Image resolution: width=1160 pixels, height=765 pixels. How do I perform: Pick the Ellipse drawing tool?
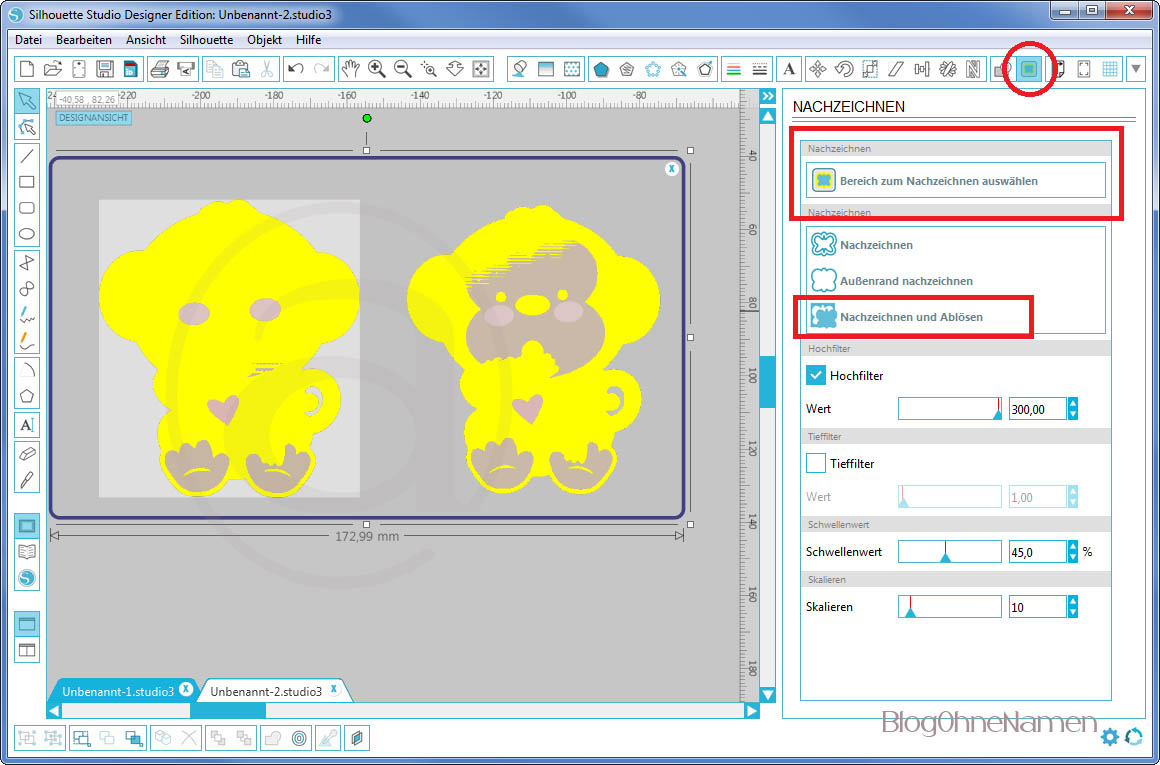[27, 235]
